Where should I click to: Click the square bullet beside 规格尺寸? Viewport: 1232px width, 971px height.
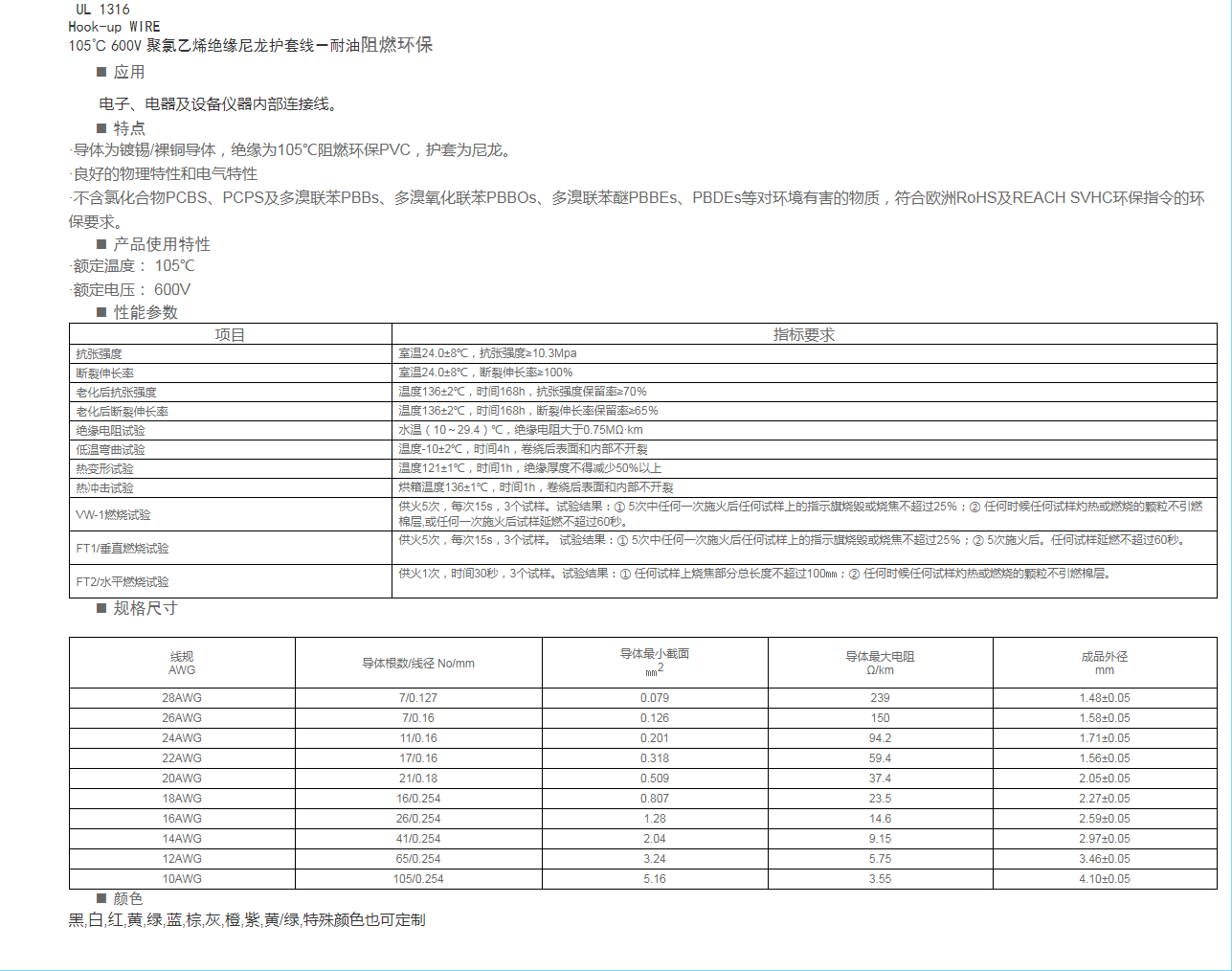coord(101,608)
